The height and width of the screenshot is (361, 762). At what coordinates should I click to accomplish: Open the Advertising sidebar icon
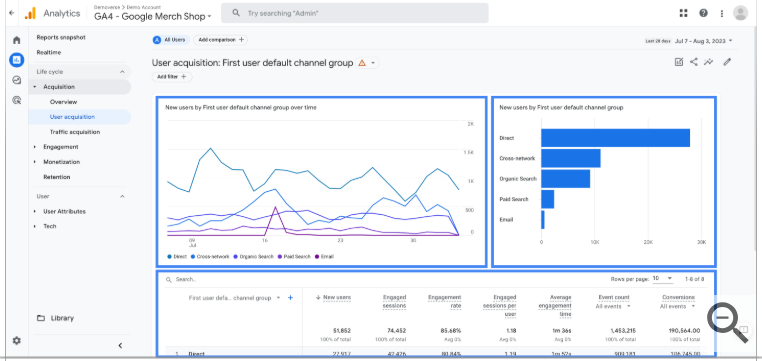tap(17, 101)
